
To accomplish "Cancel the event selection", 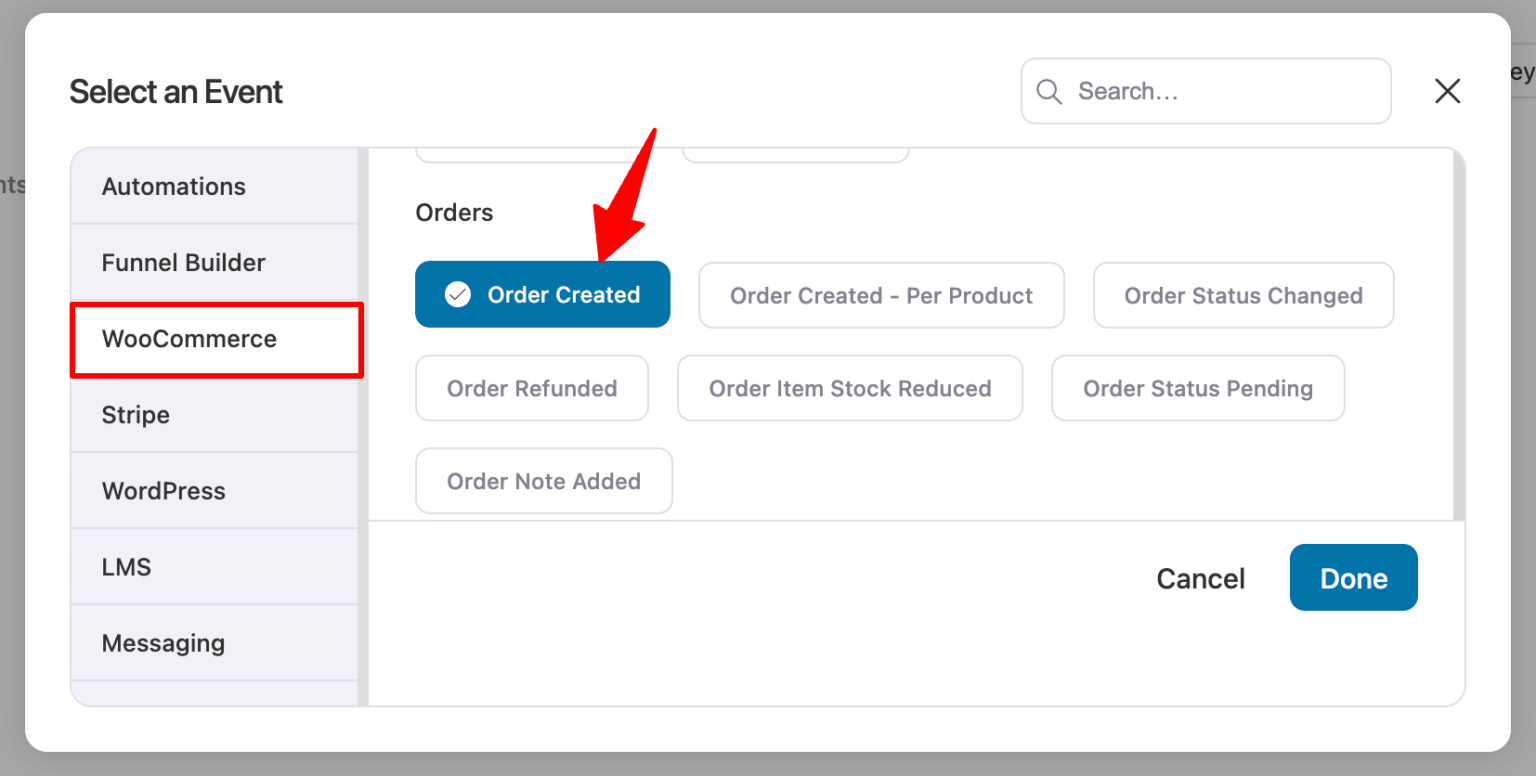I will coord(1200,578).
